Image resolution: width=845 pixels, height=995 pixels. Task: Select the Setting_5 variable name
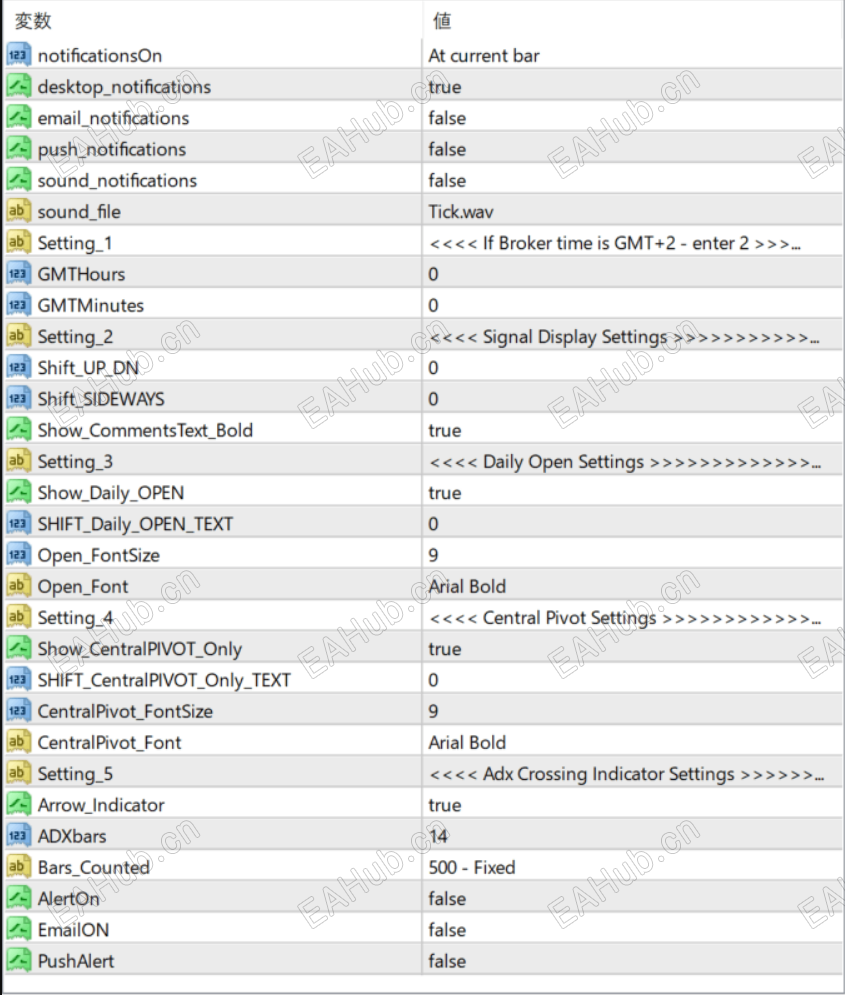pyautogui.click(x=75, y=774)
